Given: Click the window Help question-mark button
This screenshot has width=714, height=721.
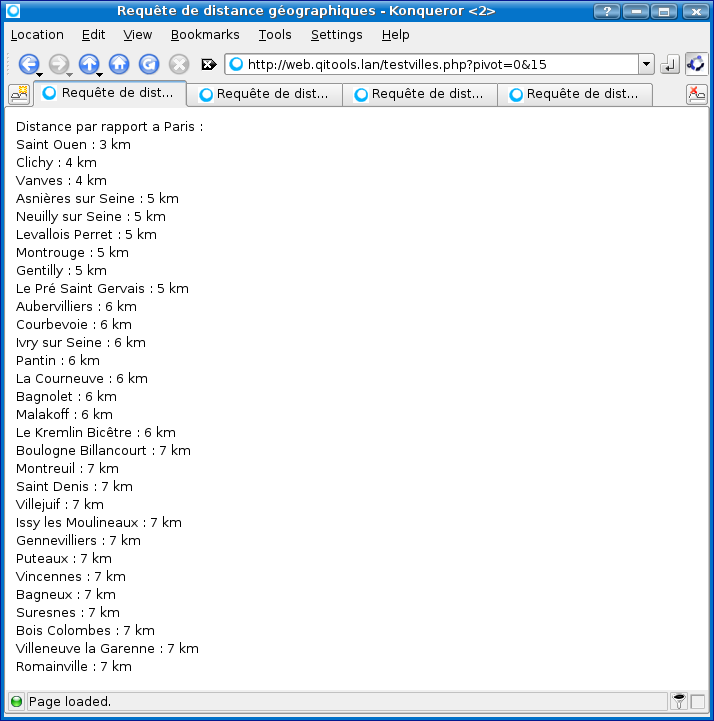Looking at the screenshot, I should (606, 11).
